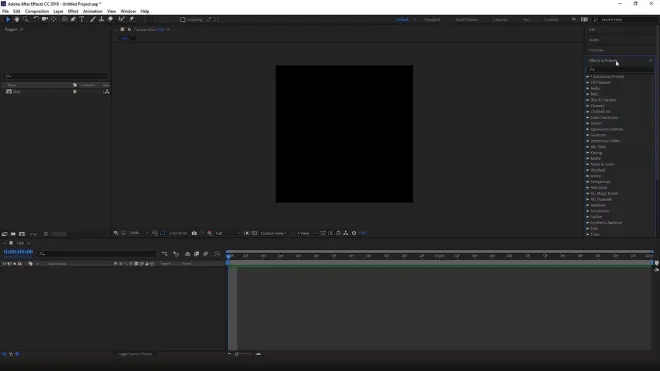Screen dimensions: 660x371
Task: Open the Effect menu
Action: (73, 11)
